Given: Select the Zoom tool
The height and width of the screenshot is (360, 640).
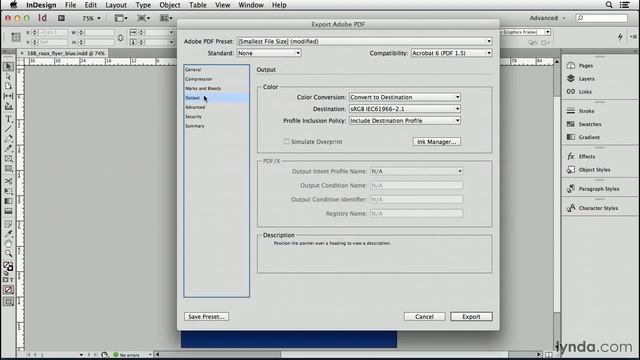Looking at the screenshot, I should pos(8,253).
